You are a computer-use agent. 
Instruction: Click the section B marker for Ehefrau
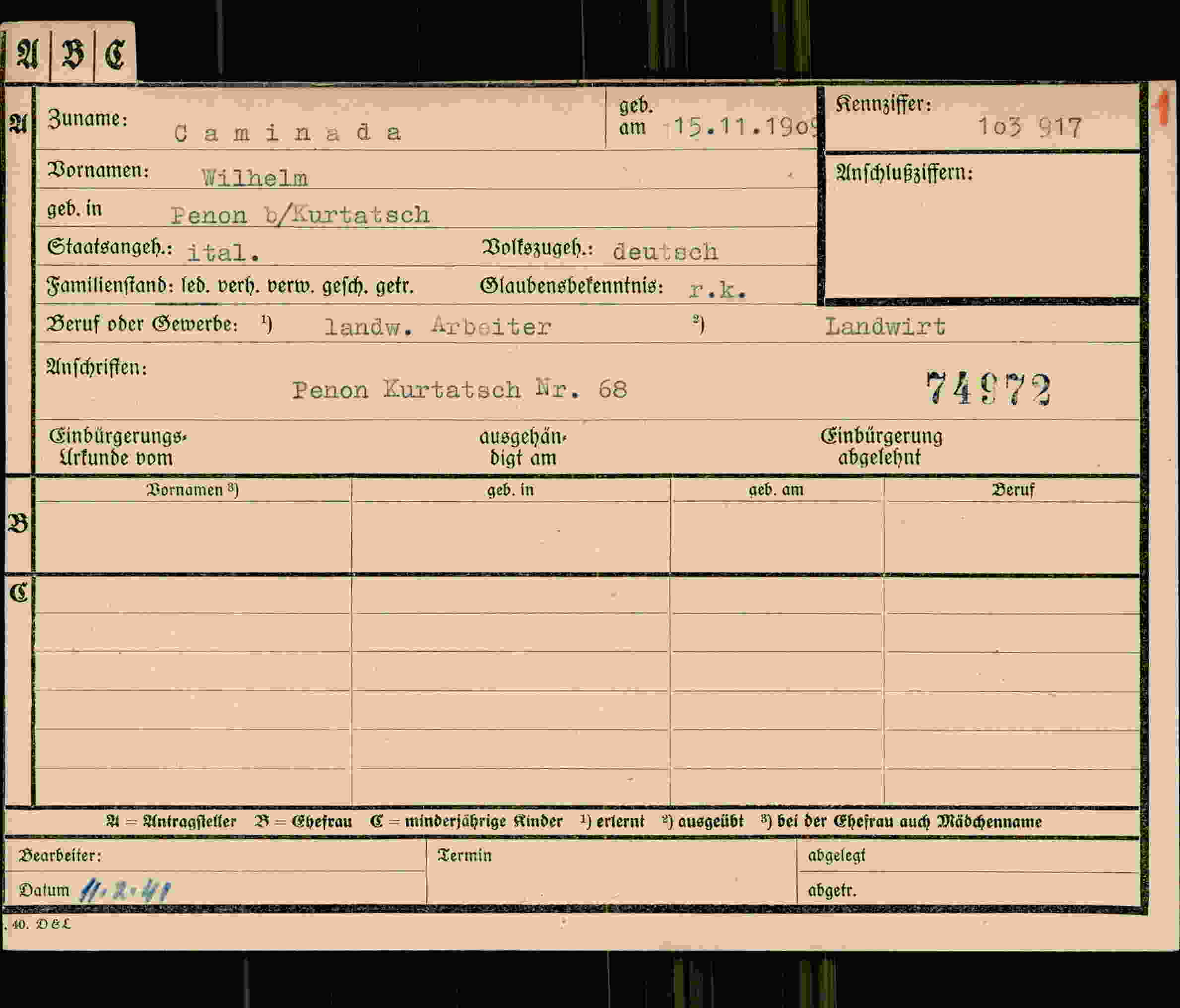pos(18,523)
